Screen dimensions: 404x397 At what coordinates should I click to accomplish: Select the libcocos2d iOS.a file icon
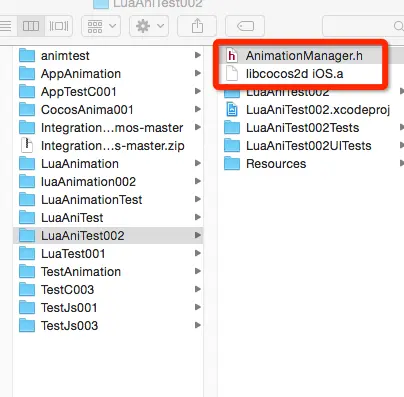coord(232,73)
